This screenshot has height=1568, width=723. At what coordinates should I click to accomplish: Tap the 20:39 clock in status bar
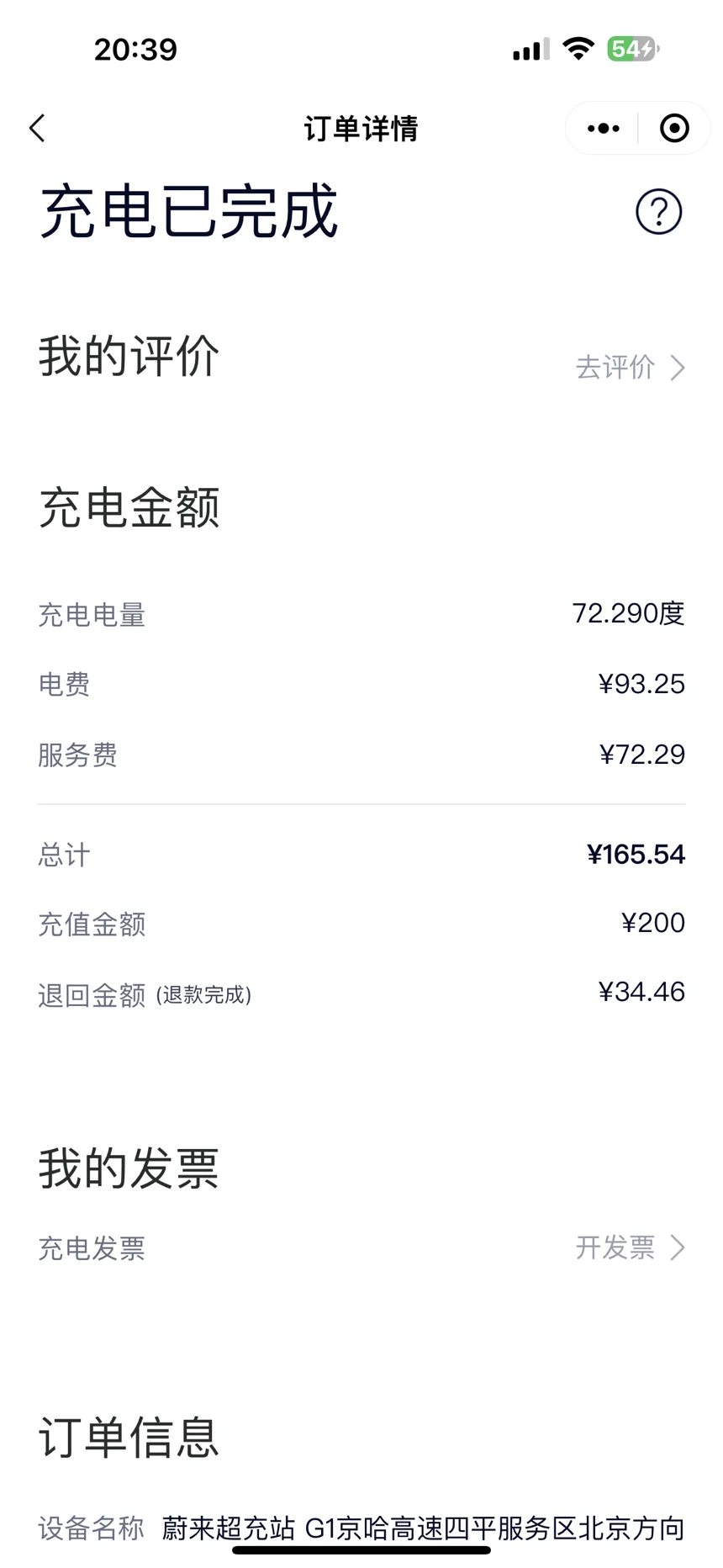tap(135, 50)
